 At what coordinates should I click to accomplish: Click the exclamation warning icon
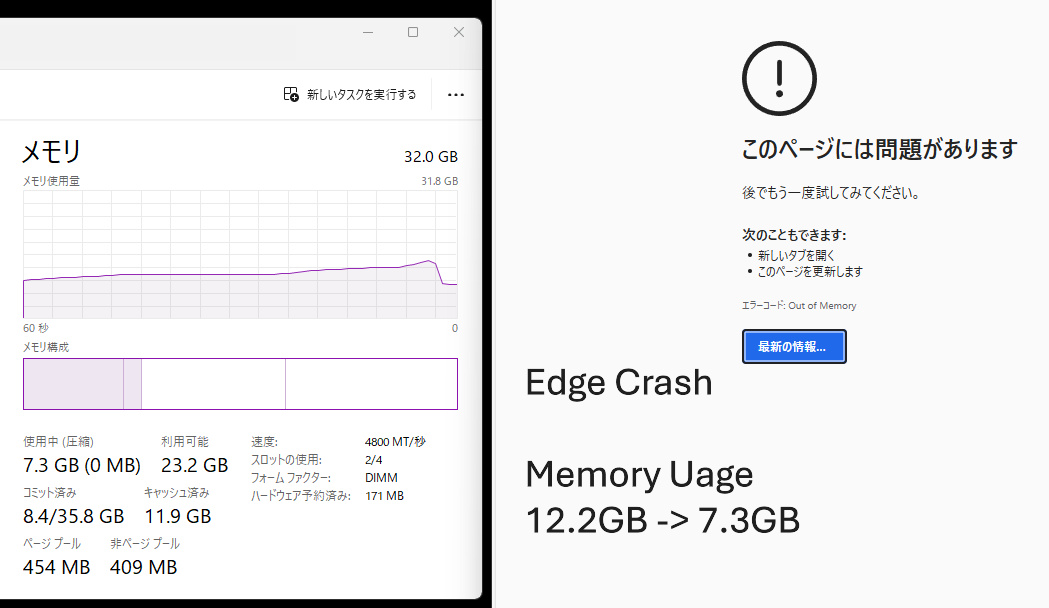pos(779,80)
